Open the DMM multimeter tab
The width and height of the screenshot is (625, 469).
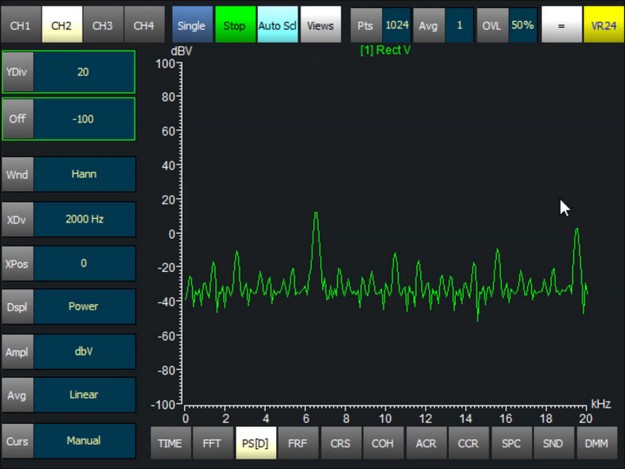coord(596,442)
